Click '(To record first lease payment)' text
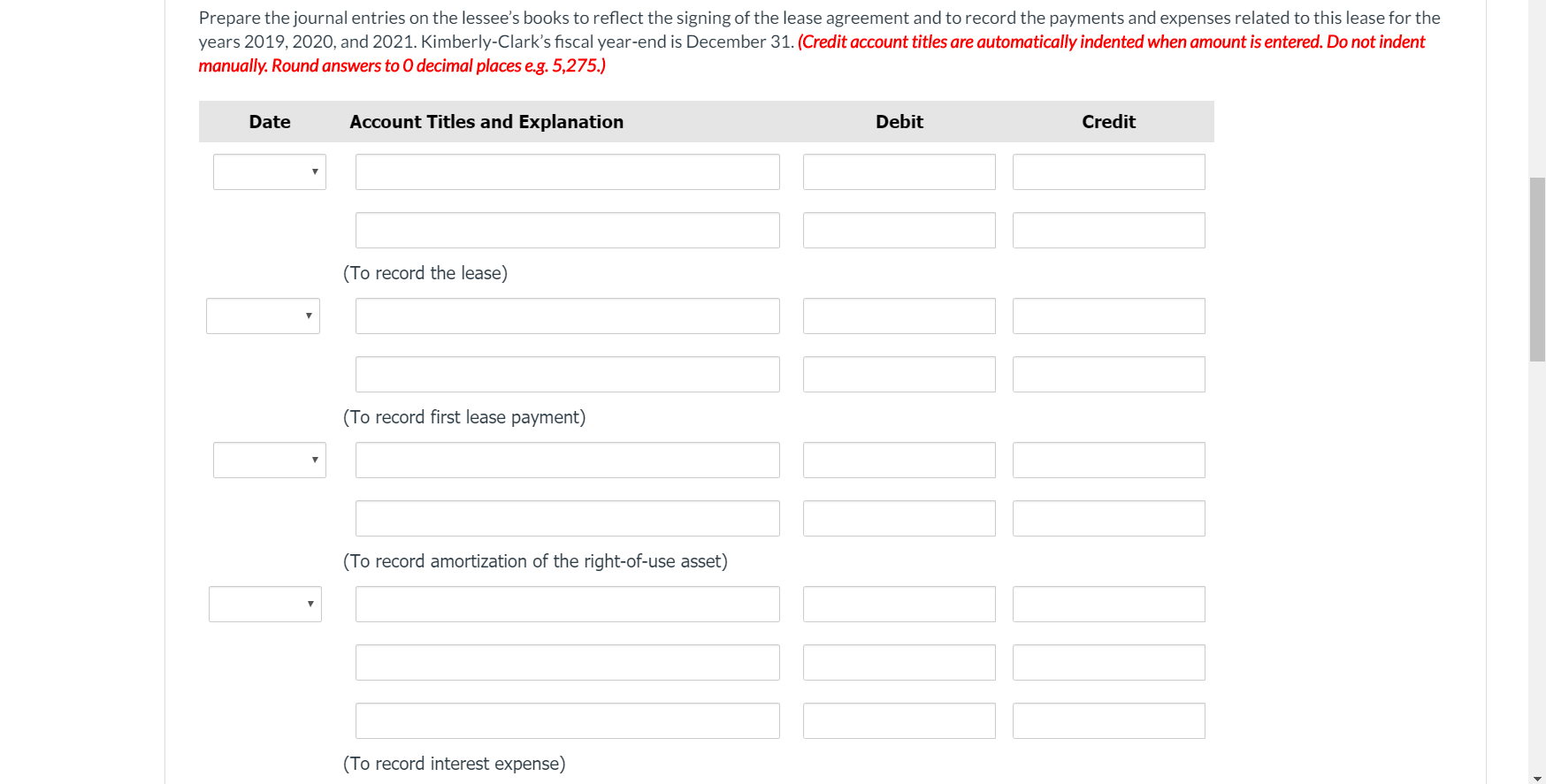1546x784 pixels. point(464,417)
